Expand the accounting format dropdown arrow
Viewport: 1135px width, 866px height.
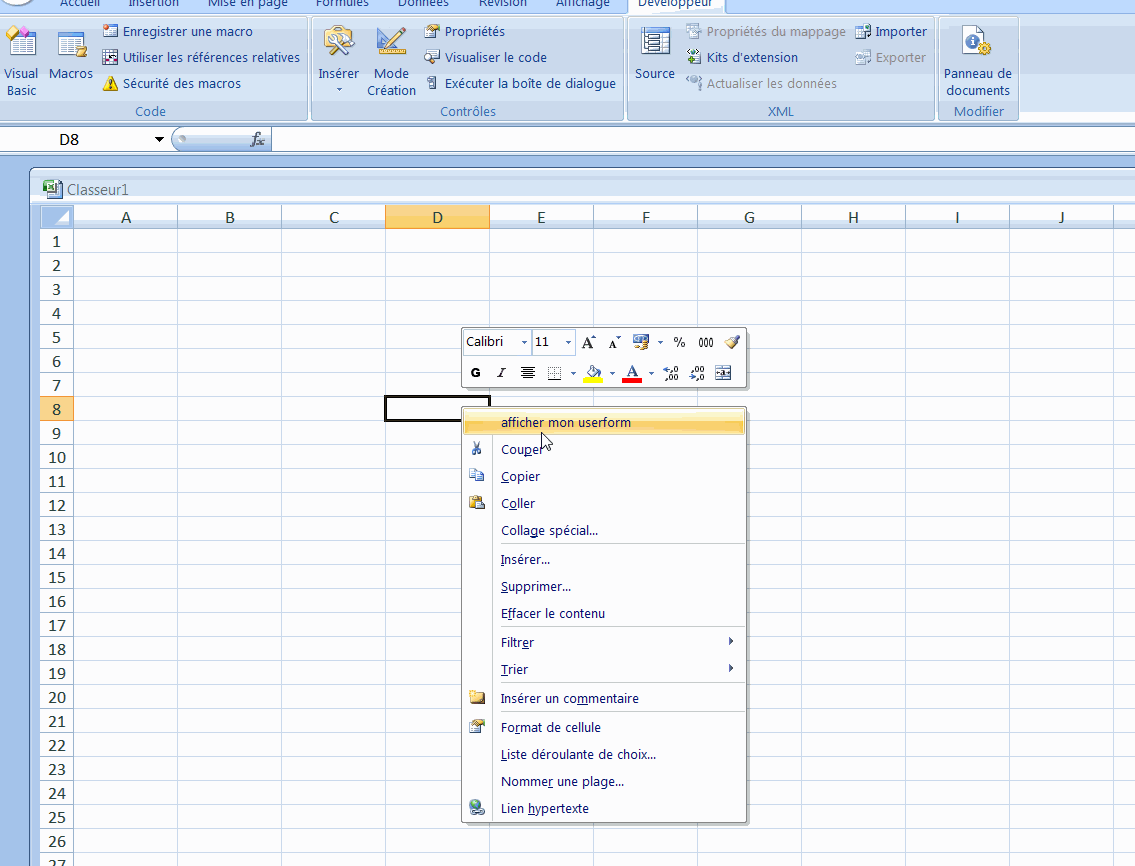point(660,342)
